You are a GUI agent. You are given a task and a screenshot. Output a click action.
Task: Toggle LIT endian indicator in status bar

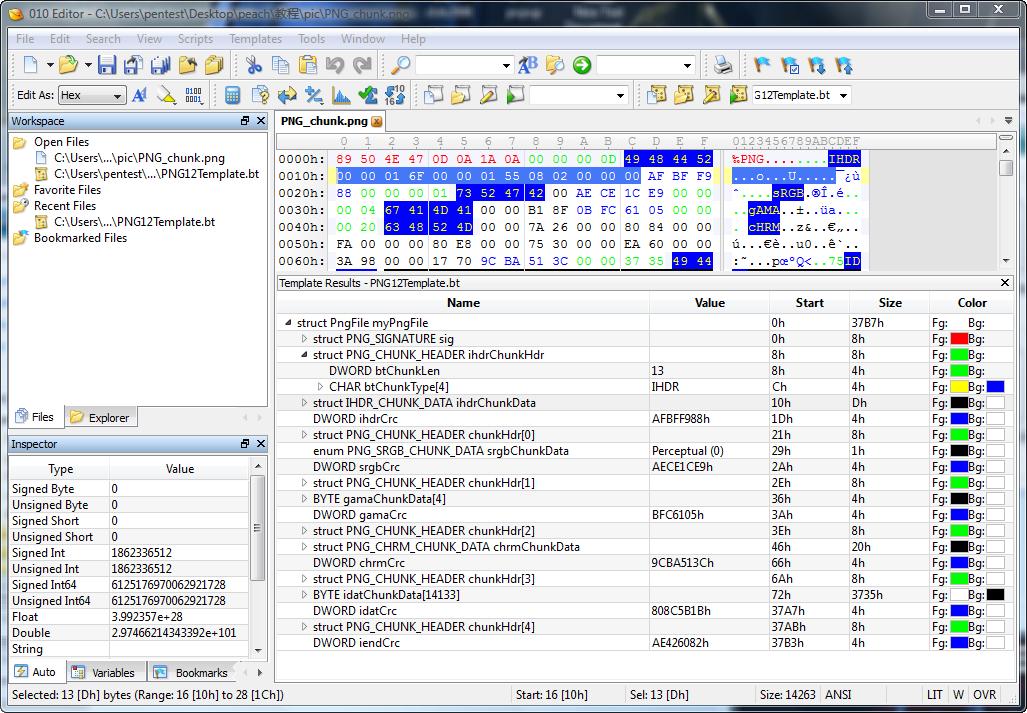934,695
